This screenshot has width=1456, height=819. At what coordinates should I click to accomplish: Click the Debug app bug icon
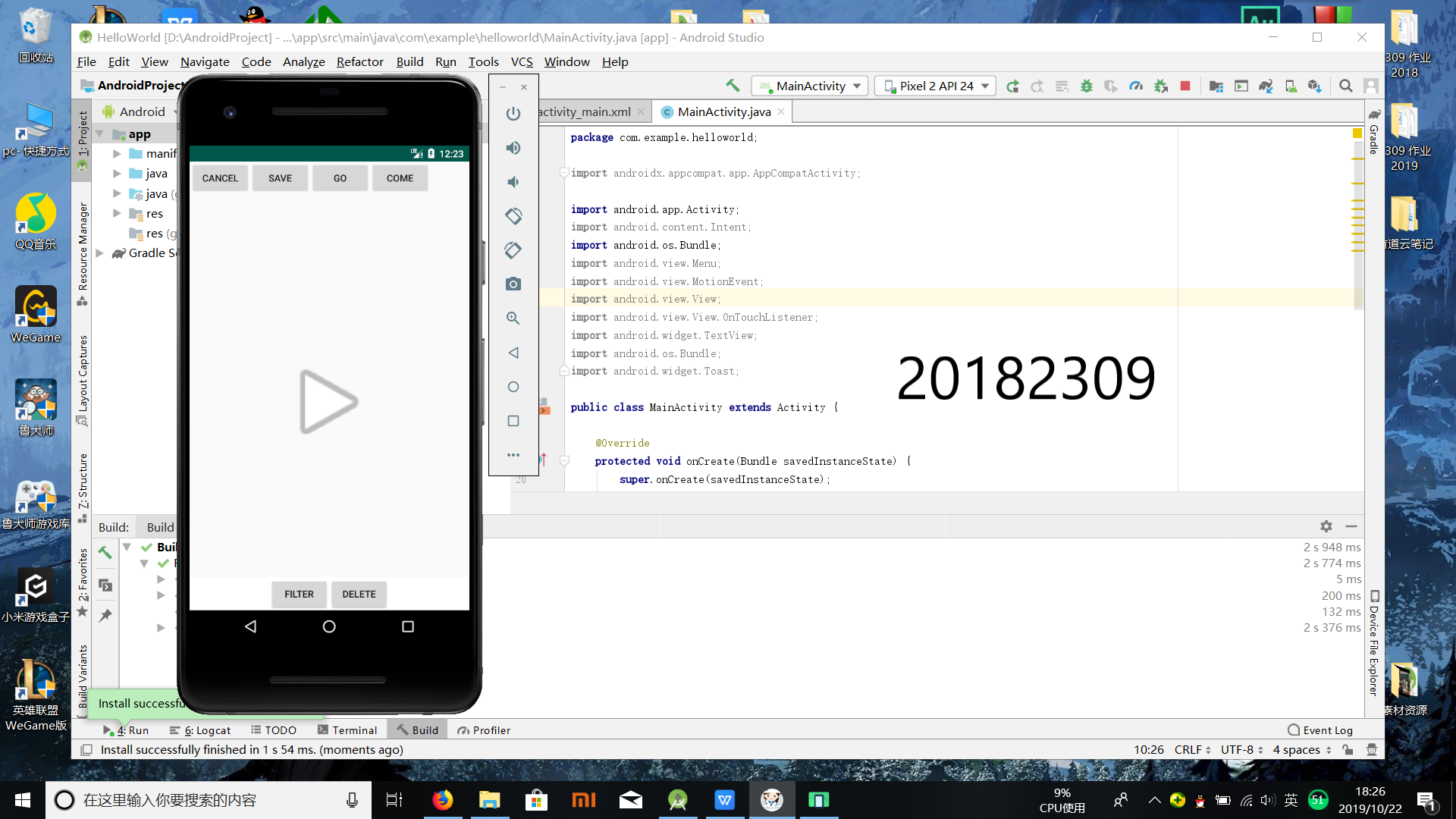click(x=1086, y=86)
